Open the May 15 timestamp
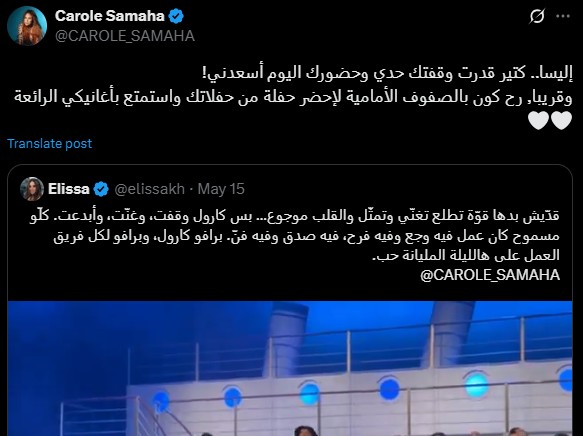 click(221, 189)
